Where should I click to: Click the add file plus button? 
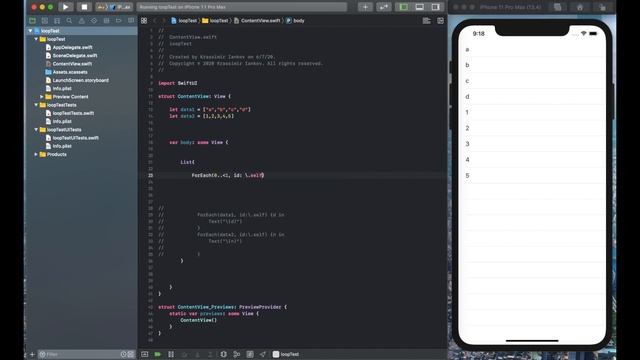pos(32,354)
